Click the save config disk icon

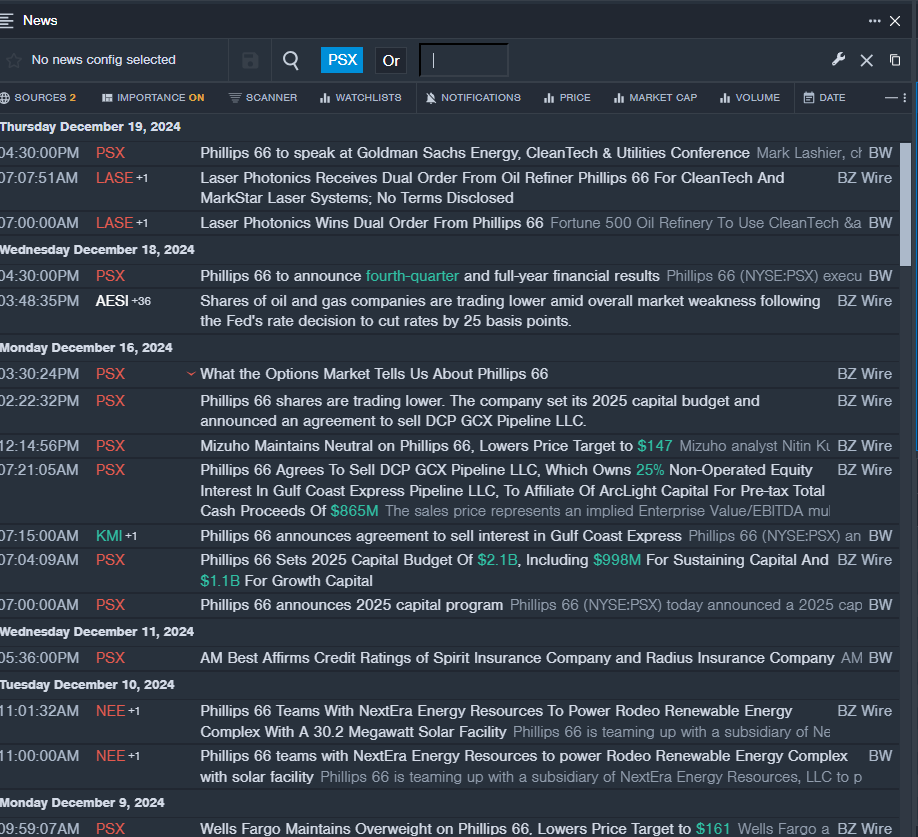pyautogui.click(x=250, y=60)
